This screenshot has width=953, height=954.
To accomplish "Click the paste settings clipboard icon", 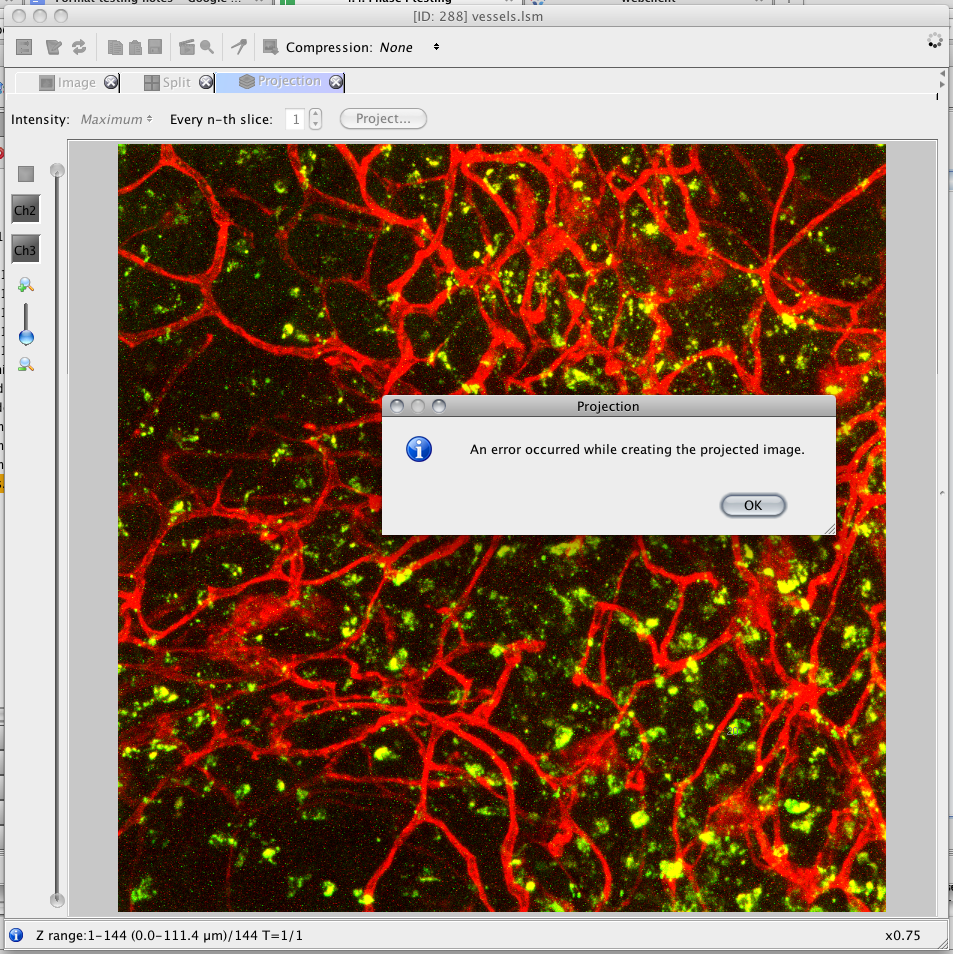I will tap(135, 47).
